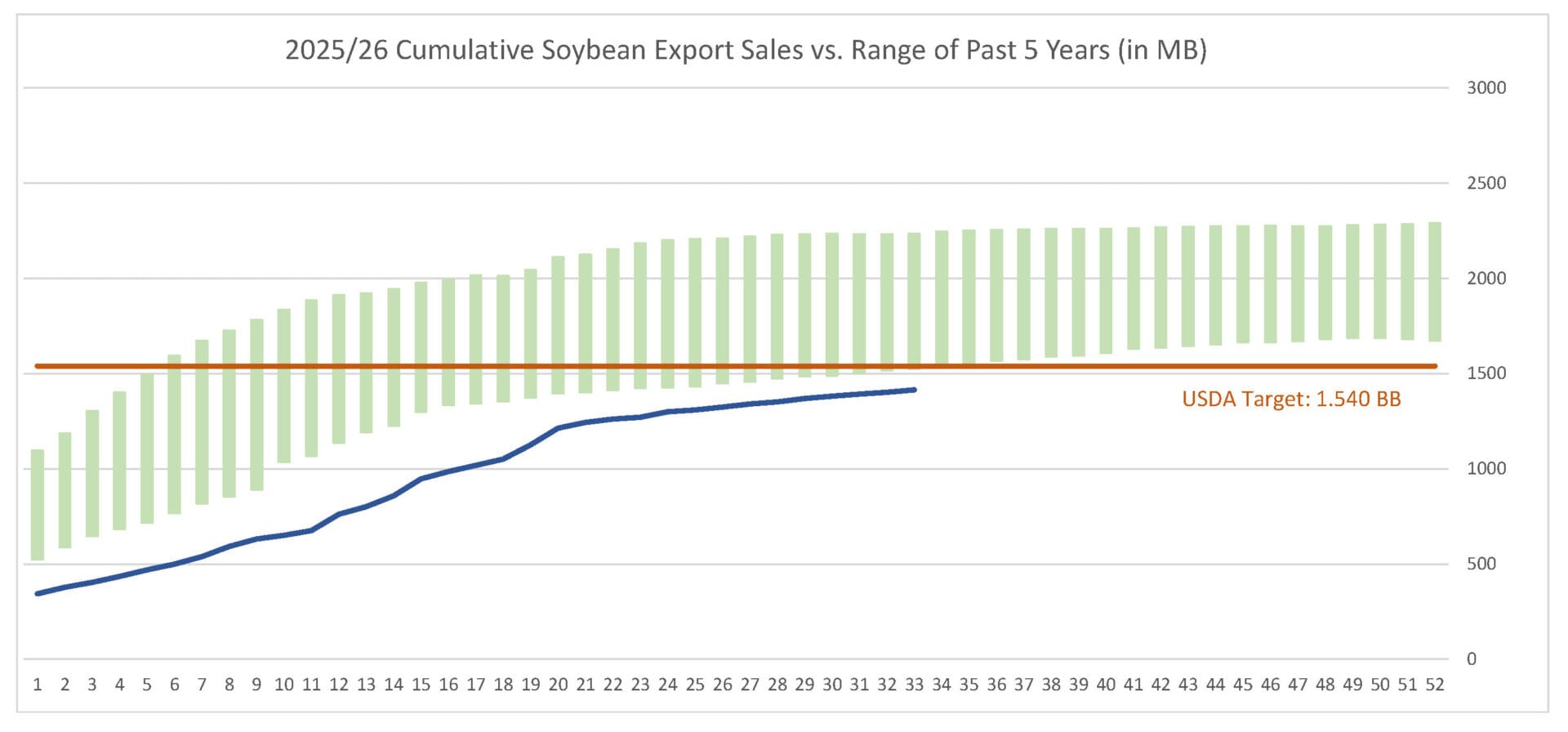Click the blue line start at week 1
This screenshot has width=1568, height=732.
(38, 593)
